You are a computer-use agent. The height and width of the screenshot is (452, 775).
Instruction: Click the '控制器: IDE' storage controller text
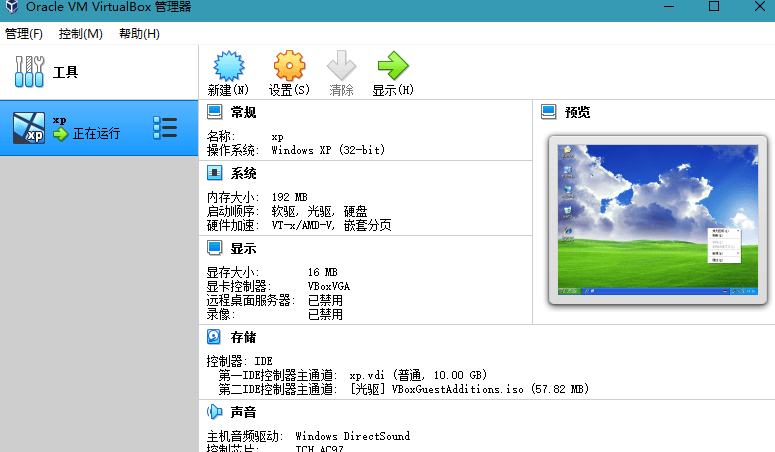239,361
